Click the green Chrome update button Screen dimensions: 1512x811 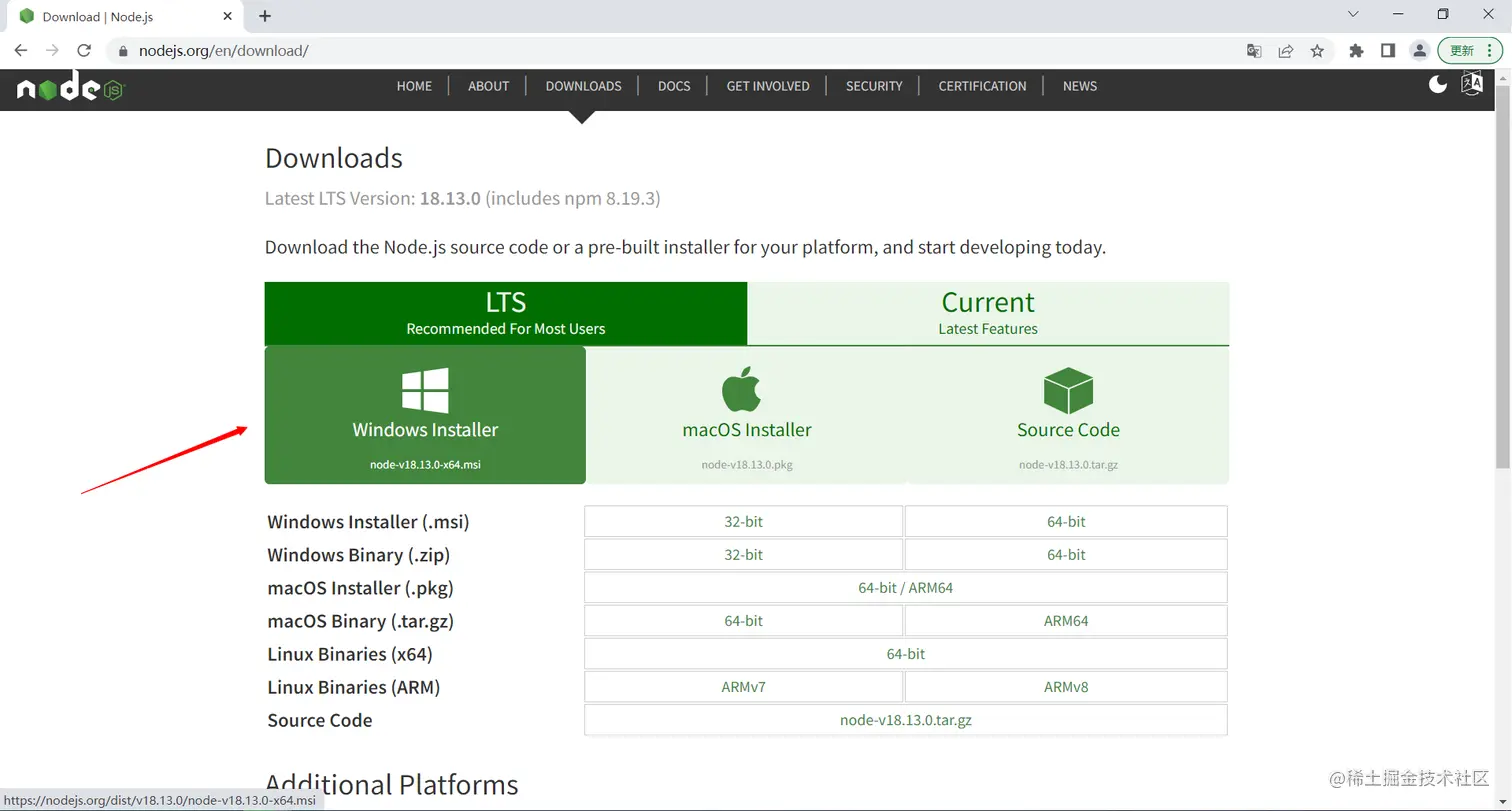1470,51
